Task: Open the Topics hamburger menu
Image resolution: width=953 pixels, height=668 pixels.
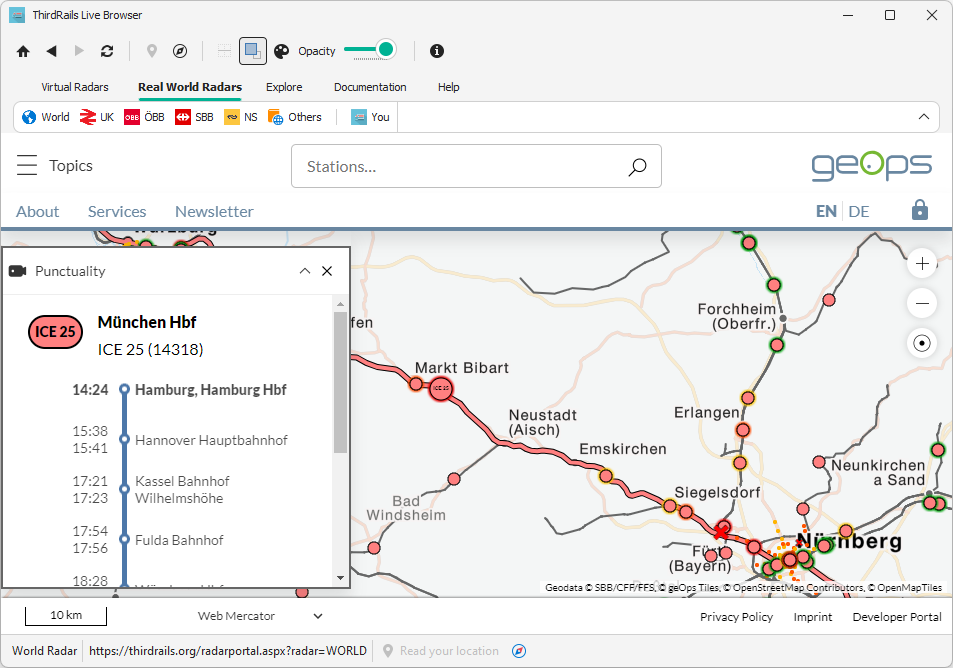Action: click(27, 165)
